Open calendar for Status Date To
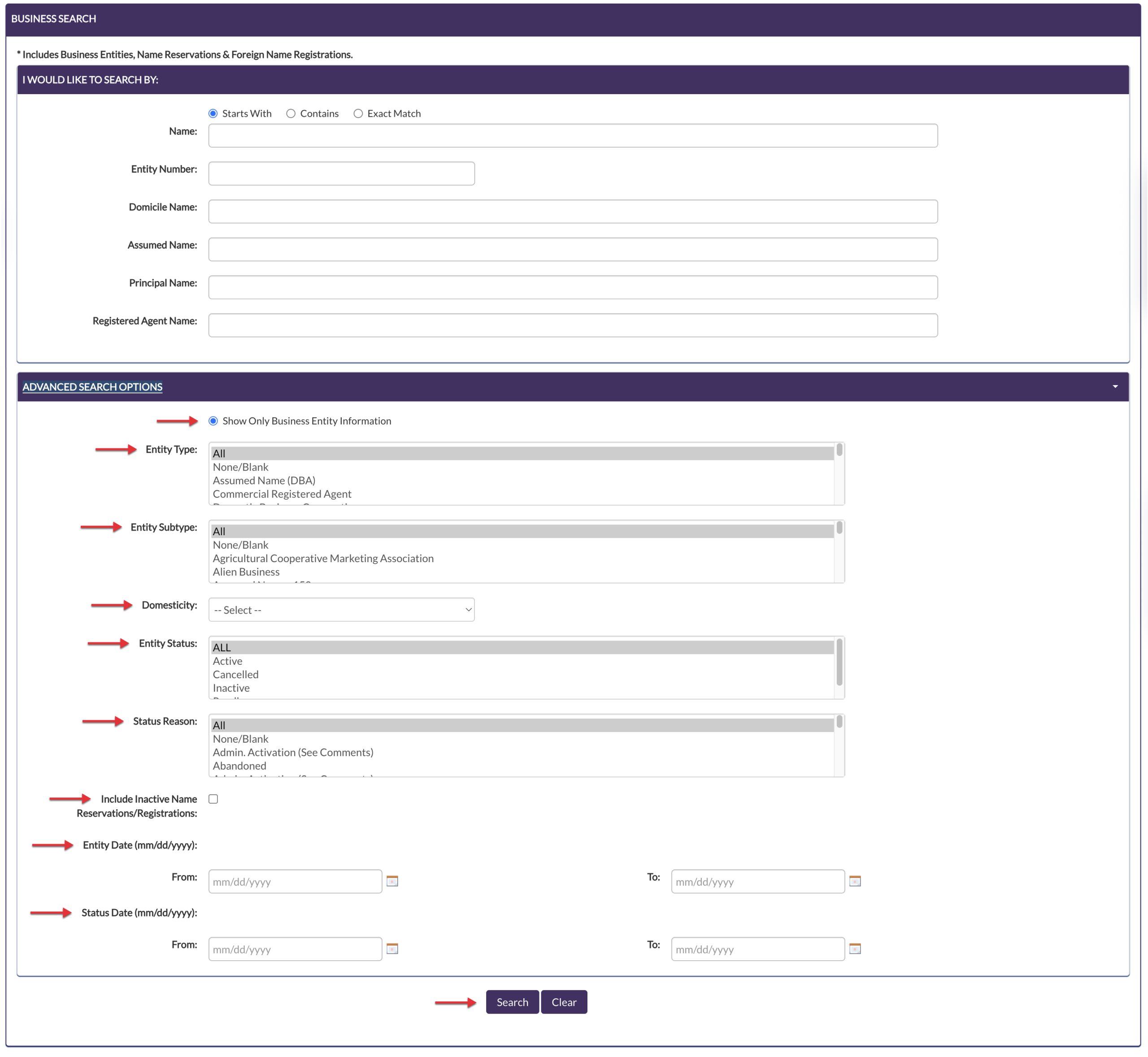The image size is (1148, 1057). [854, 949]
